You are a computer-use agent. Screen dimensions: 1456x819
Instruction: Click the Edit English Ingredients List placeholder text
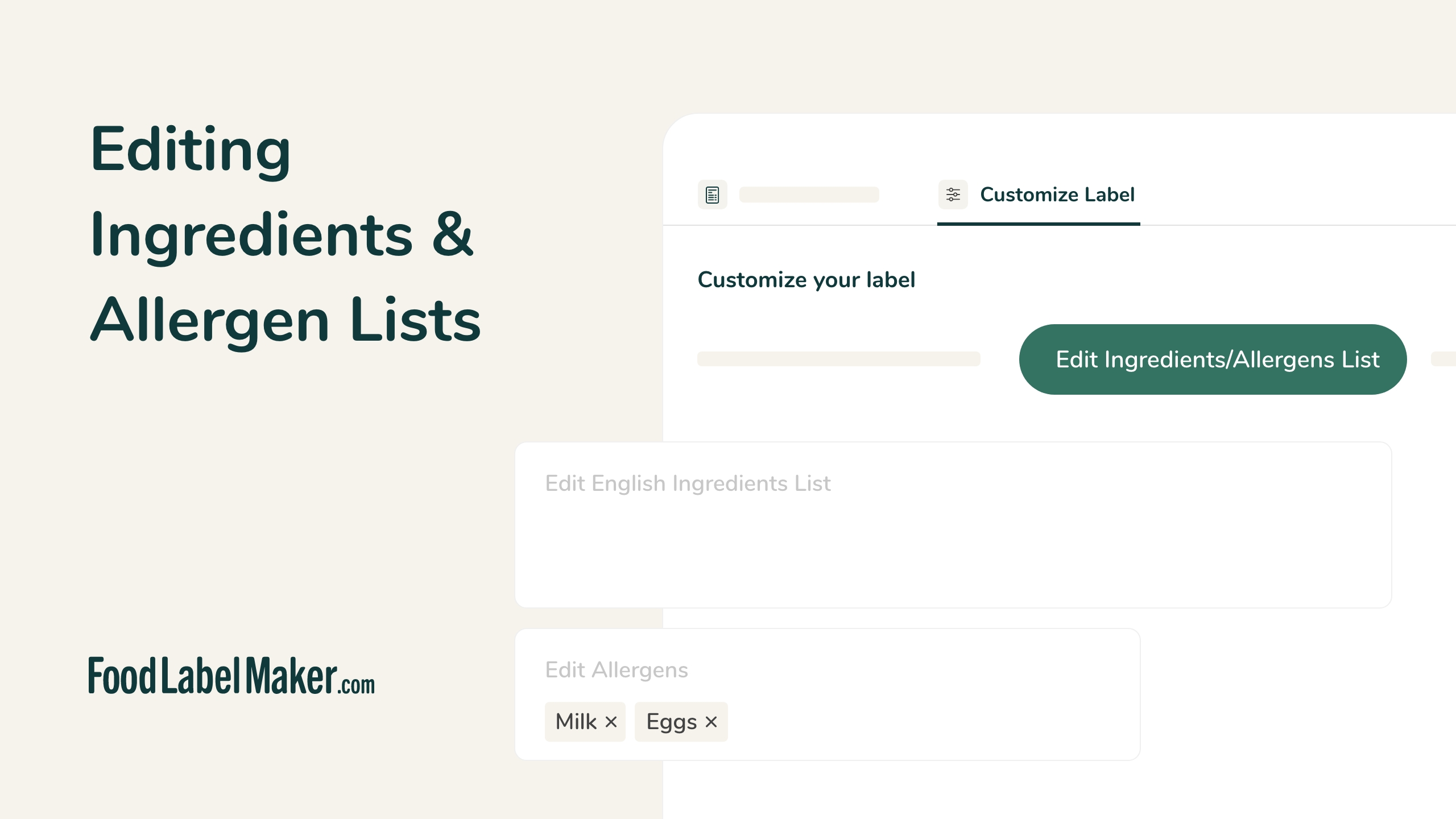coord(688,483)
